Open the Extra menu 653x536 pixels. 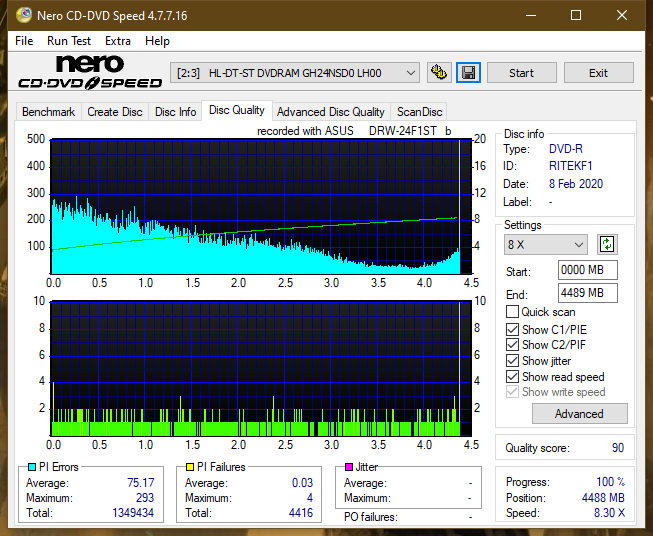tap(118, 41)
